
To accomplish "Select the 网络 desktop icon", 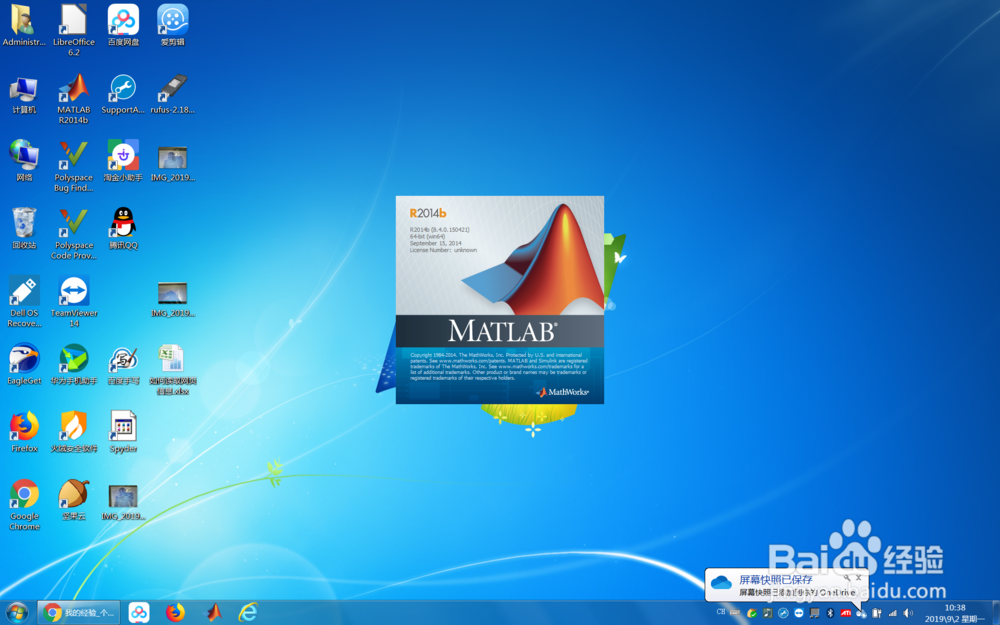I will pos(24,161).
